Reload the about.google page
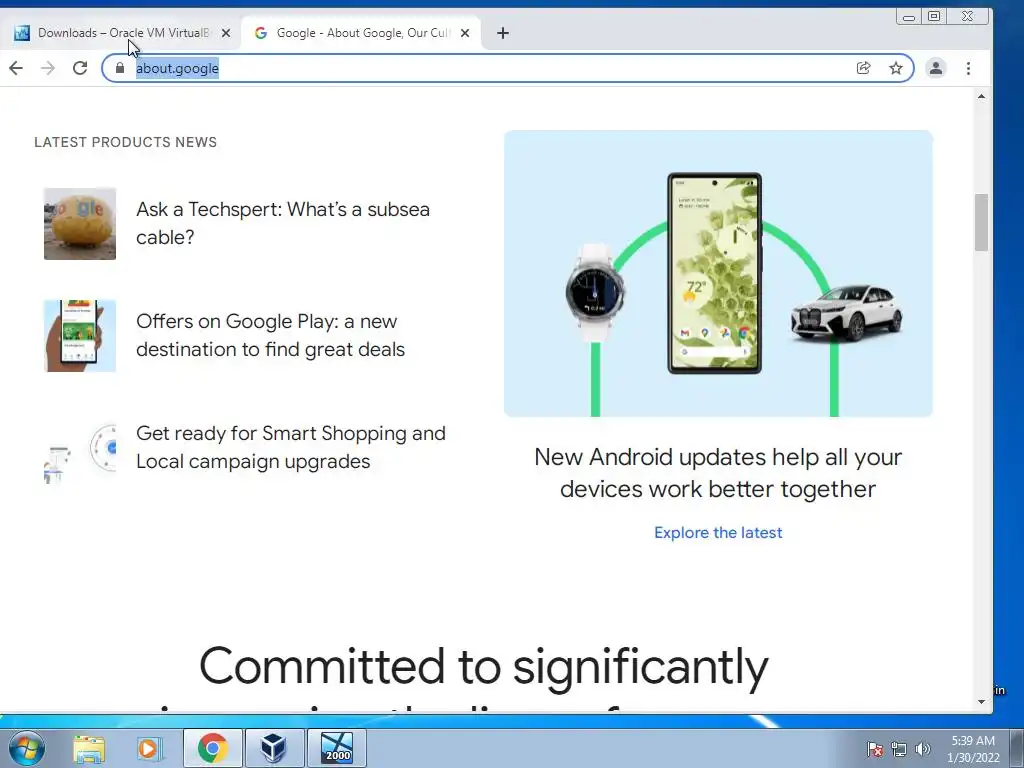1024x768 pixels. pyautogui.click(x=80, y=68)
